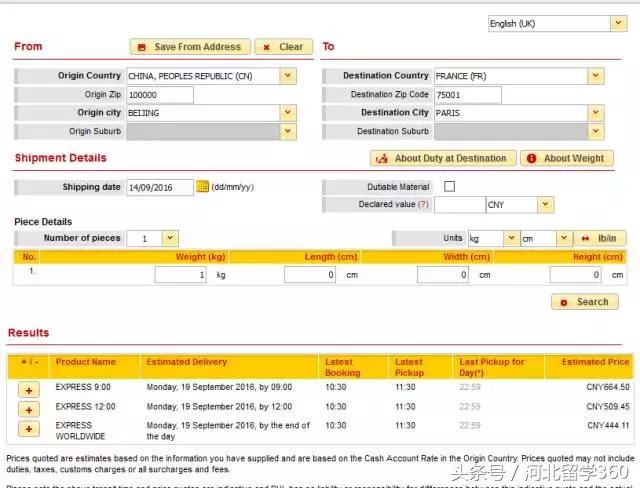Expand the EXPRESS 12:00 result row

click(x=29, y=409)
